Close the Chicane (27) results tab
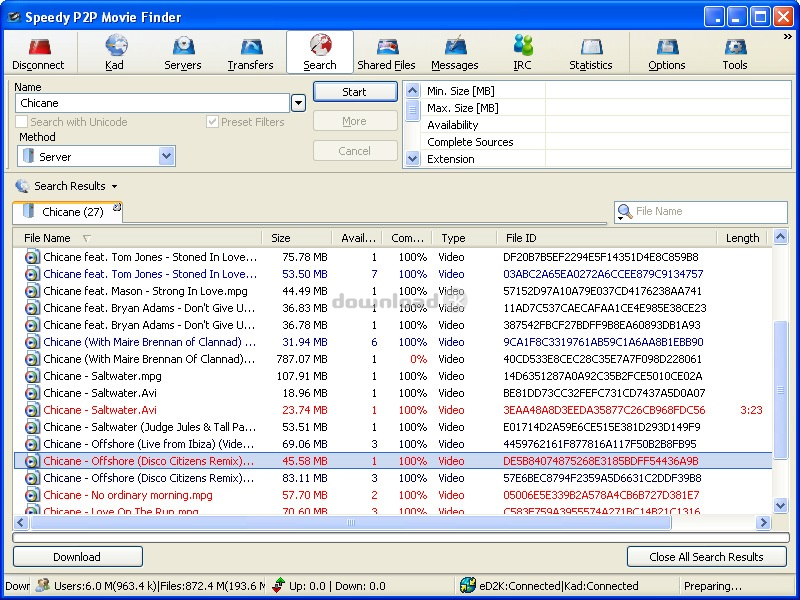Viewport: 800px width, 600px height. 117,207
